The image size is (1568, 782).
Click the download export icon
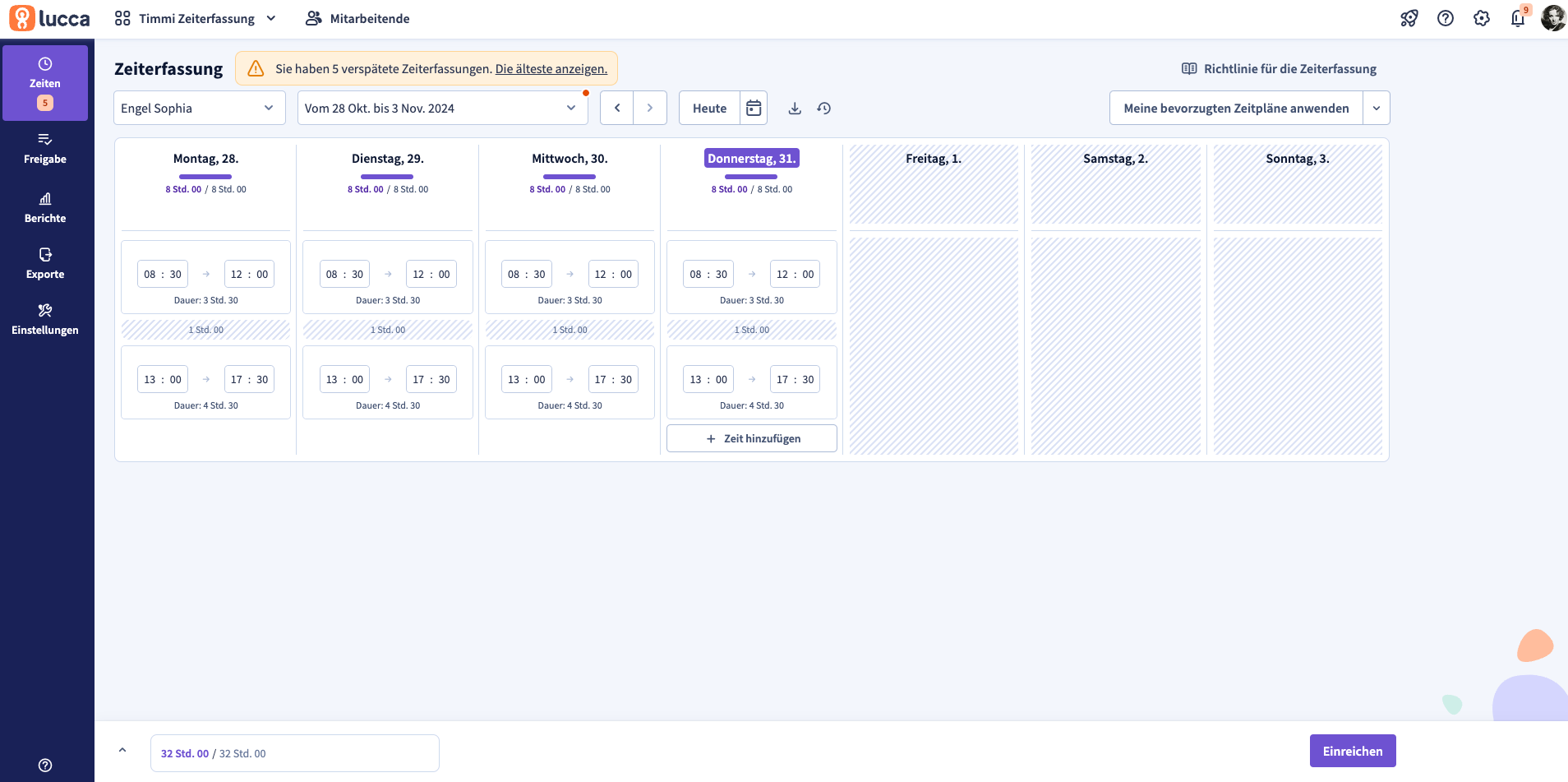click(795, 109)
